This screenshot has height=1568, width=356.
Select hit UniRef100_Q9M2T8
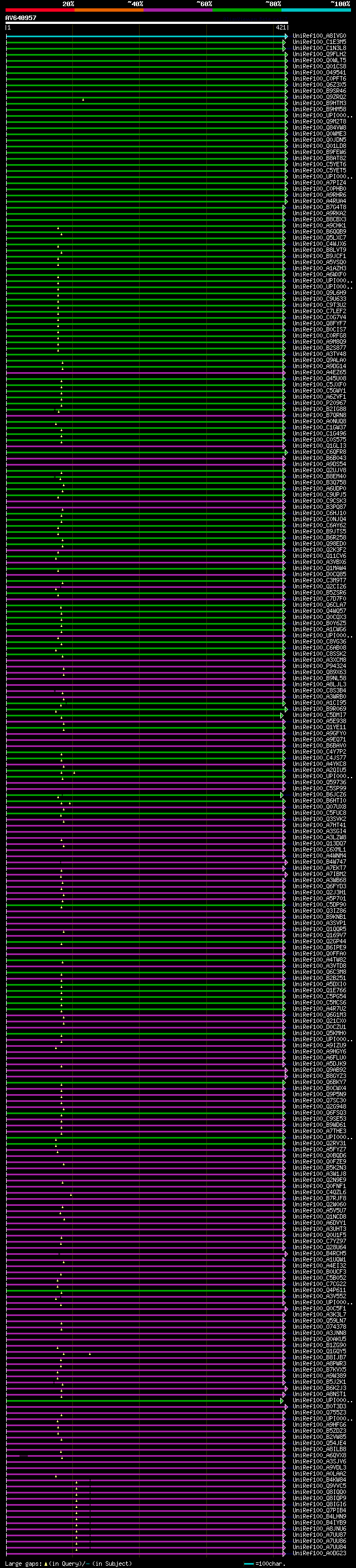click(x=319, y=121)
